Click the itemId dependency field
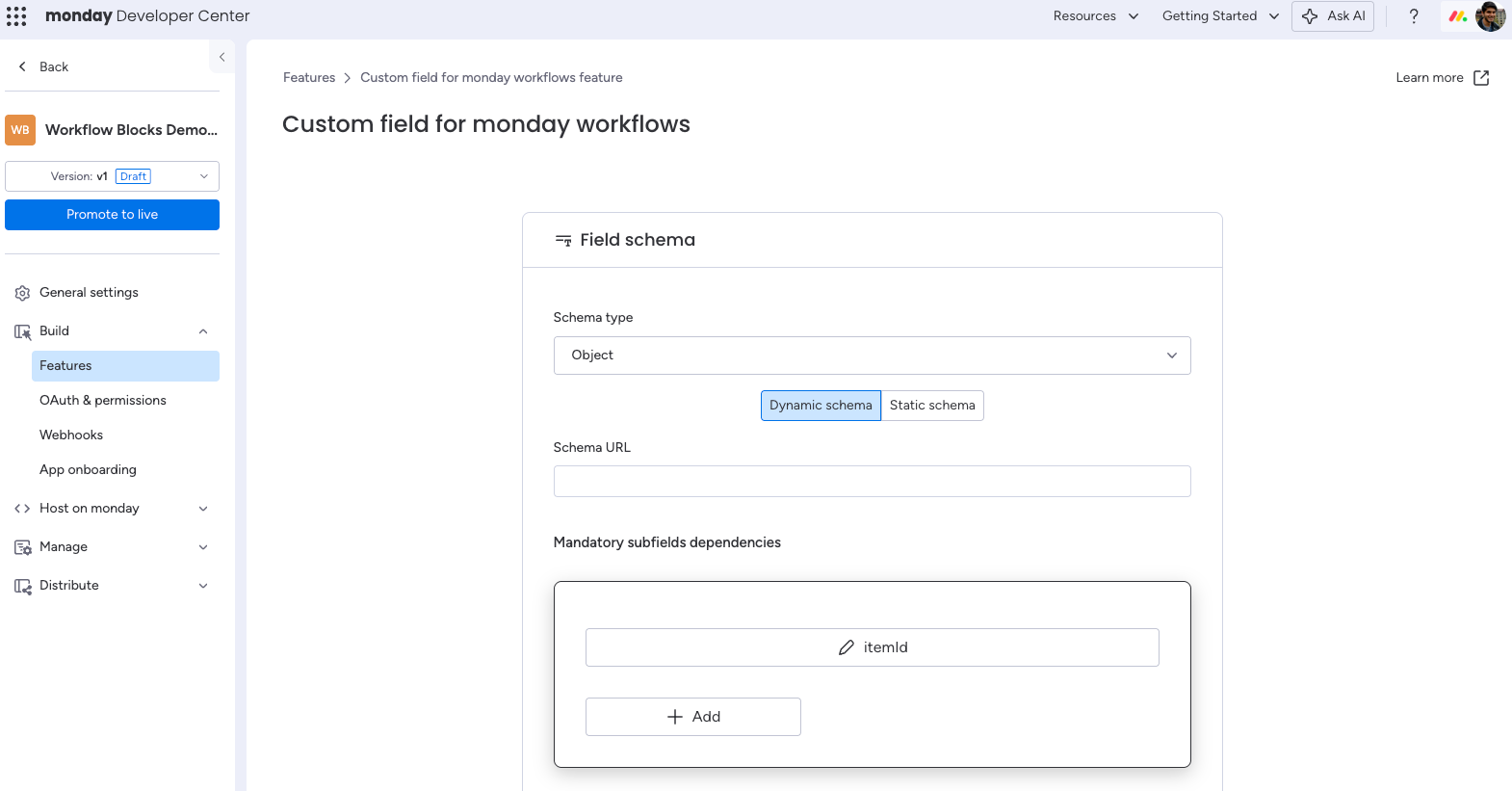This screenshot has height=791, width=1512. click(872, 647)
